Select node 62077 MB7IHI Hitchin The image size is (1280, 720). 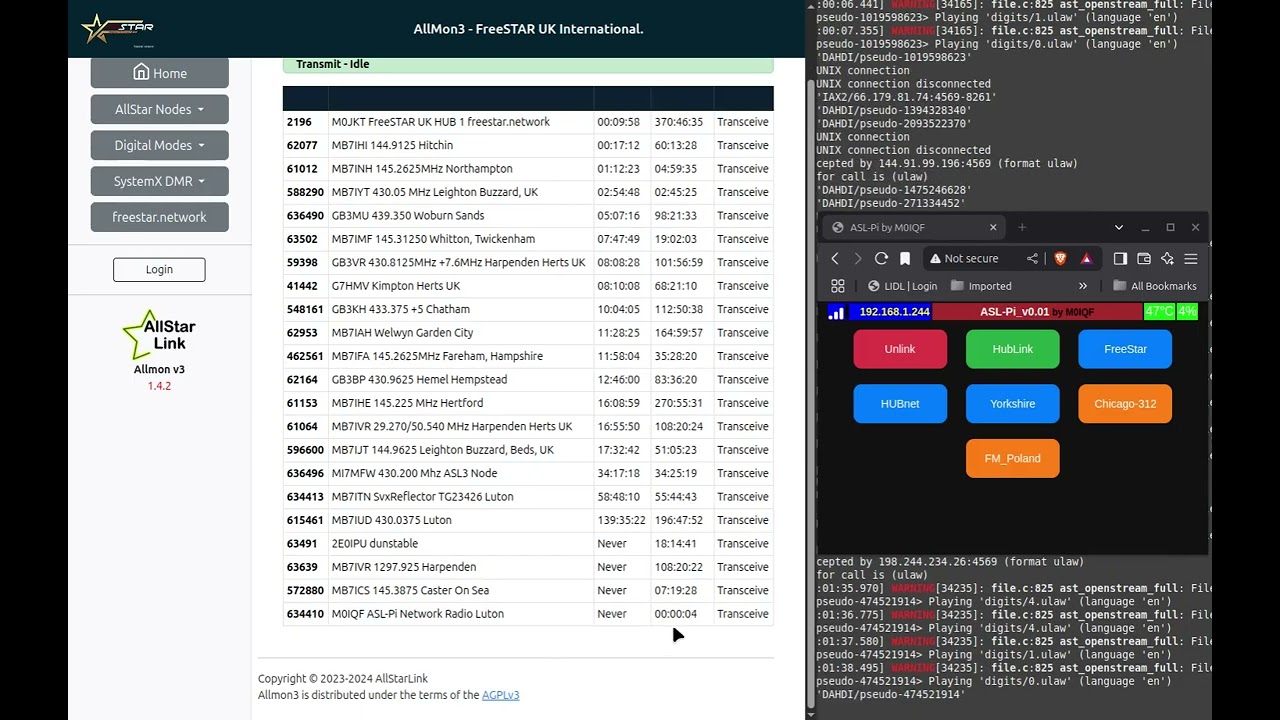[528, 145]
